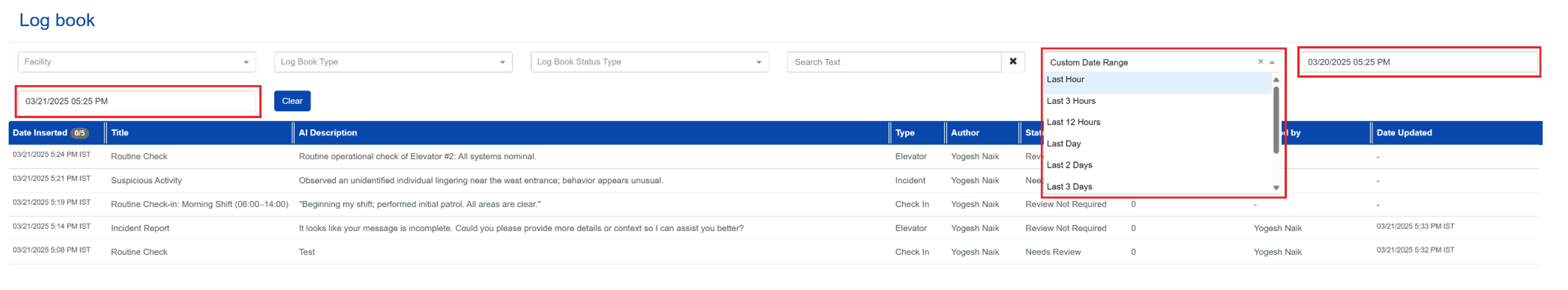Choose Last Hour from the list
This screenshot has height=290, width=1568.
tap(1065, 80)
